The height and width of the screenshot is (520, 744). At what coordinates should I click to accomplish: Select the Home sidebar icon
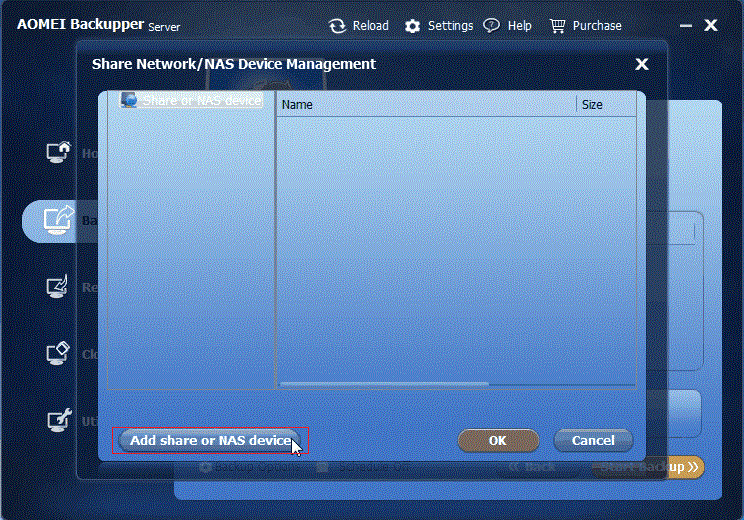click(58, 152)
